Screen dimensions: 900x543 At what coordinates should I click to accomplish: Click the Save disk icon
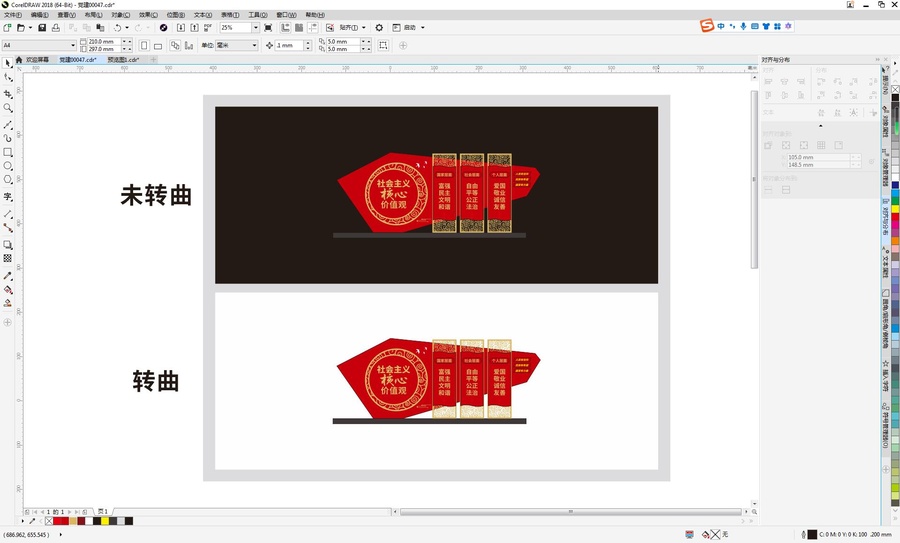click(x=42, y=28)
